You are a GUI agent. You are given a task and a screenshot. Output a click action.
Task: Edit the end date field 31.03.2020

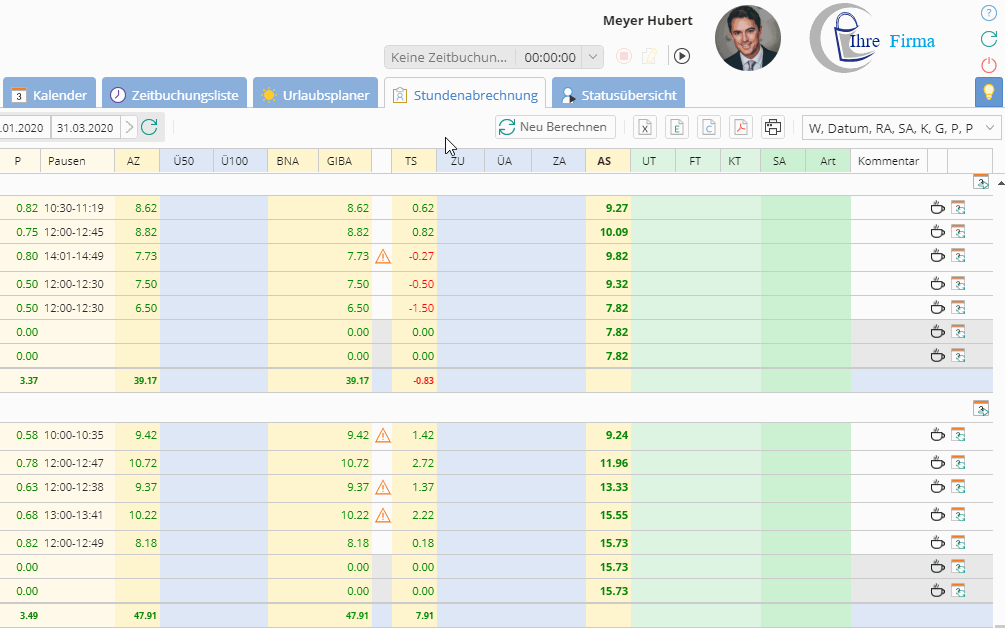point(86,127)
